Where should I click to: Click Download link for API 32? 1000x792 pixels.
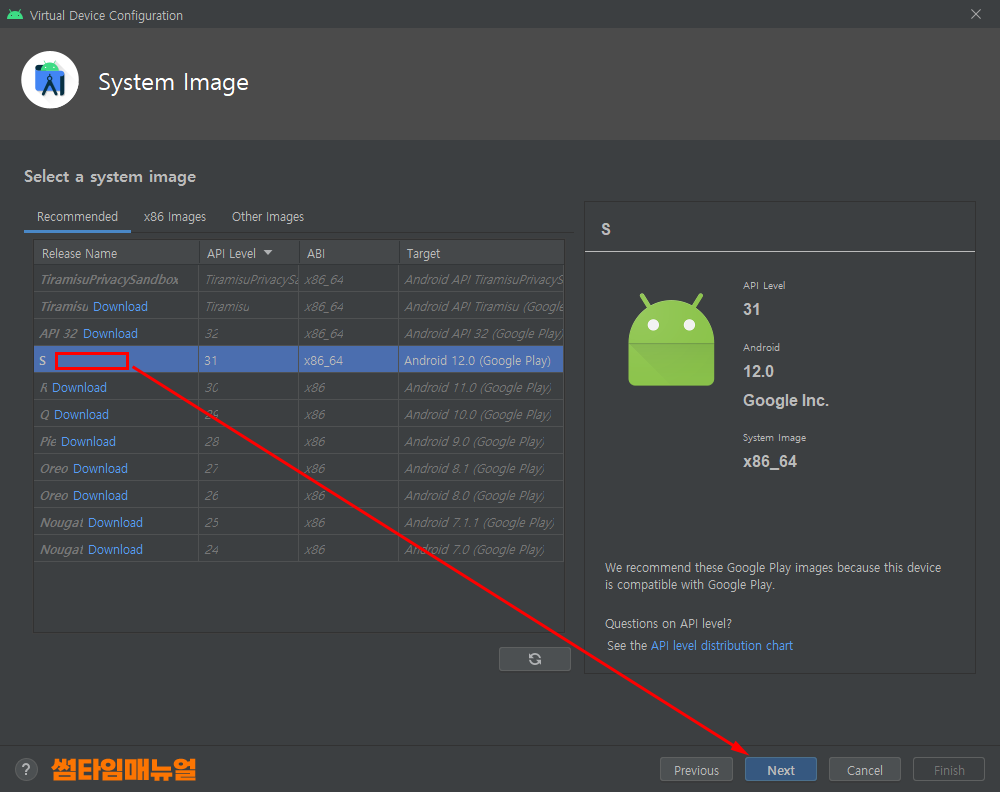point(110,334)
